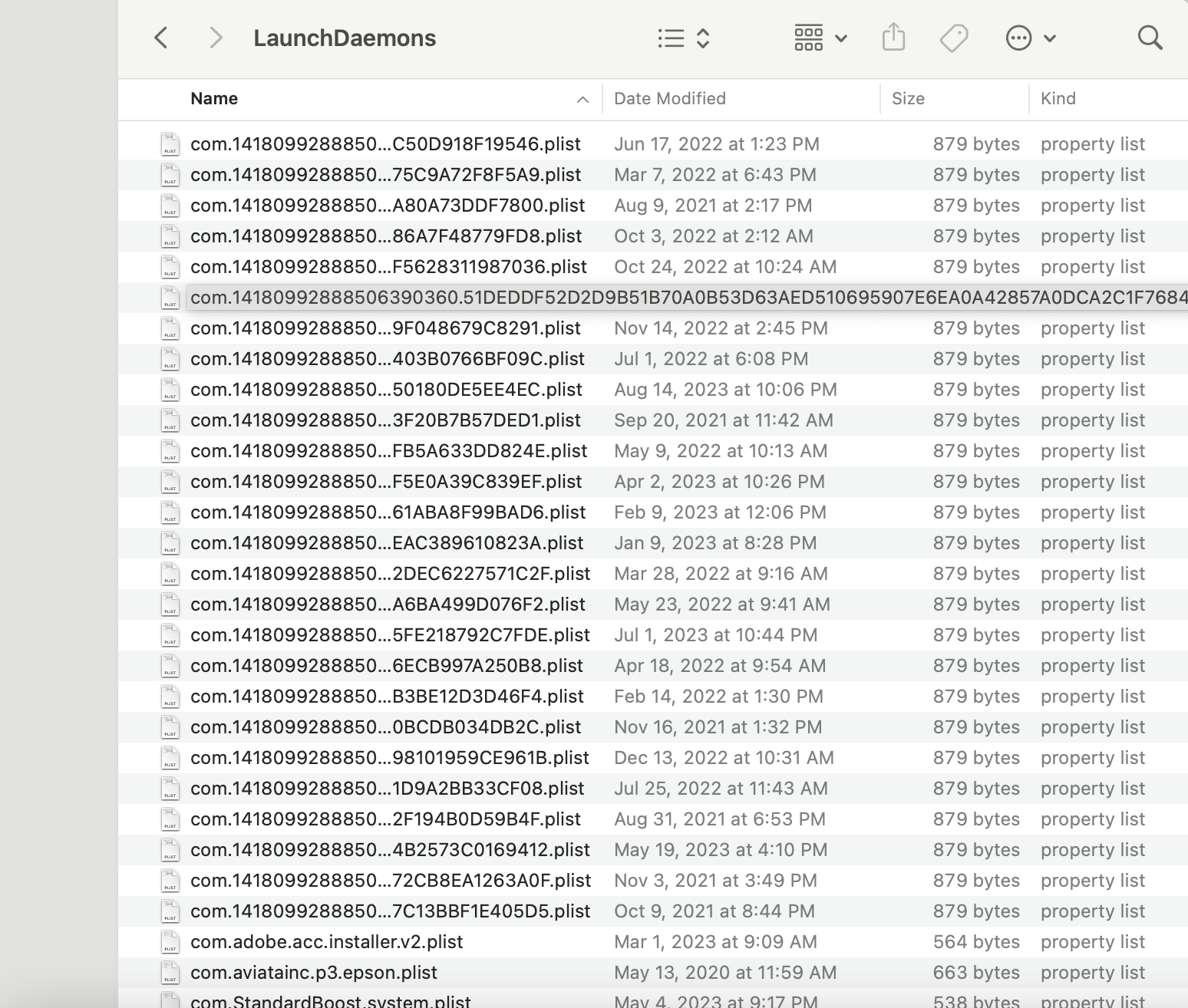Expand the chevron beside the ellipsis menu
Viewport: 1188px width, 1008px height.
click(x=1051, y=38)
